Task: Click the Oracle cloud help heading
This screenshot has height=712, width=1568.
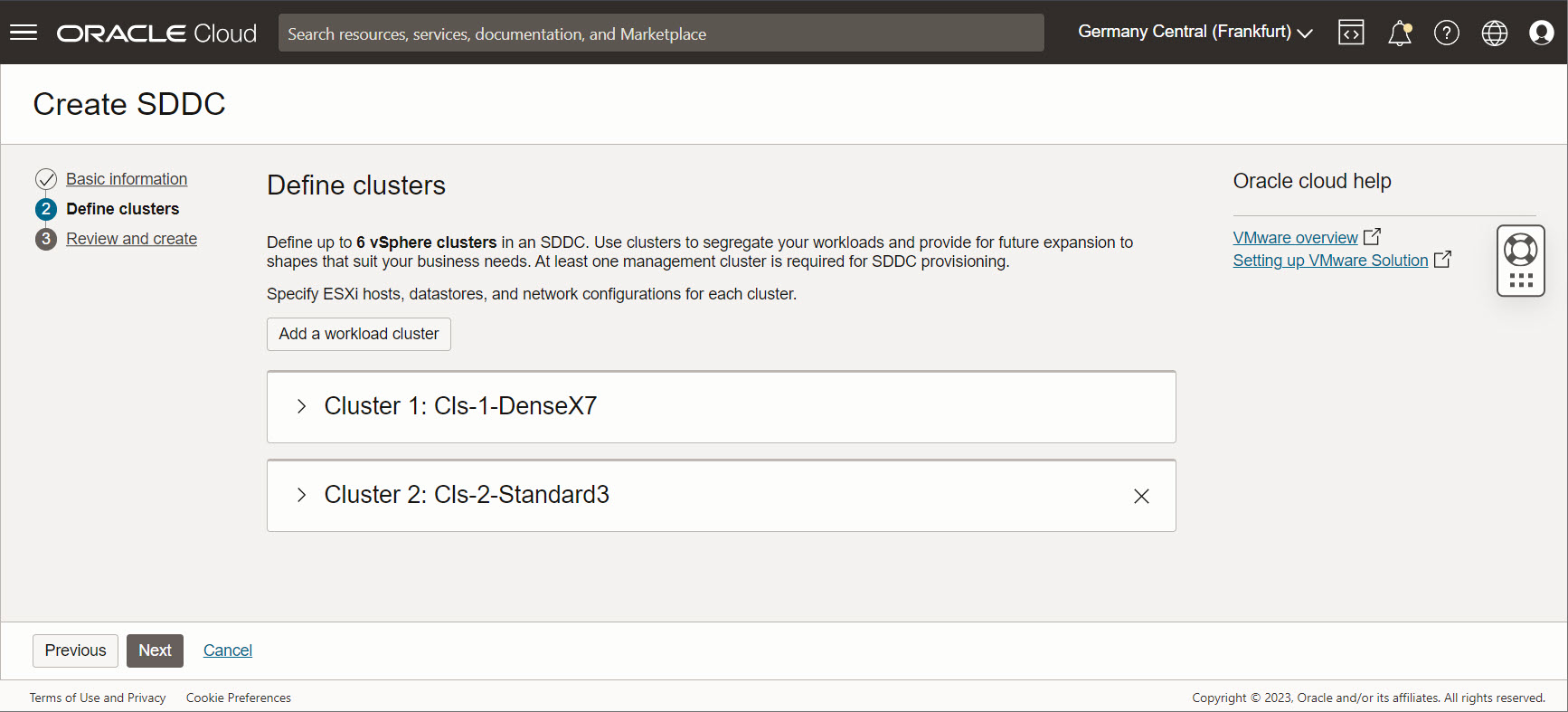Action: pos(1312,181)
